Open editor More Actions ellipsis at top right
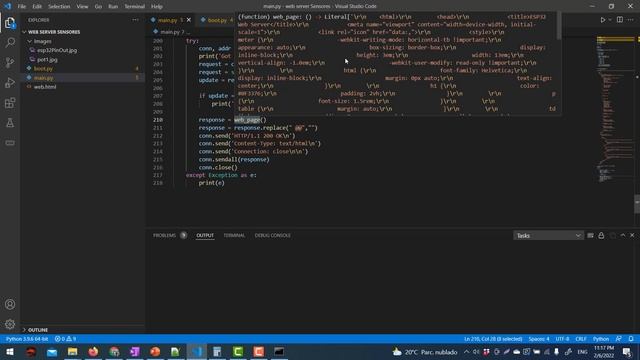 631,20
